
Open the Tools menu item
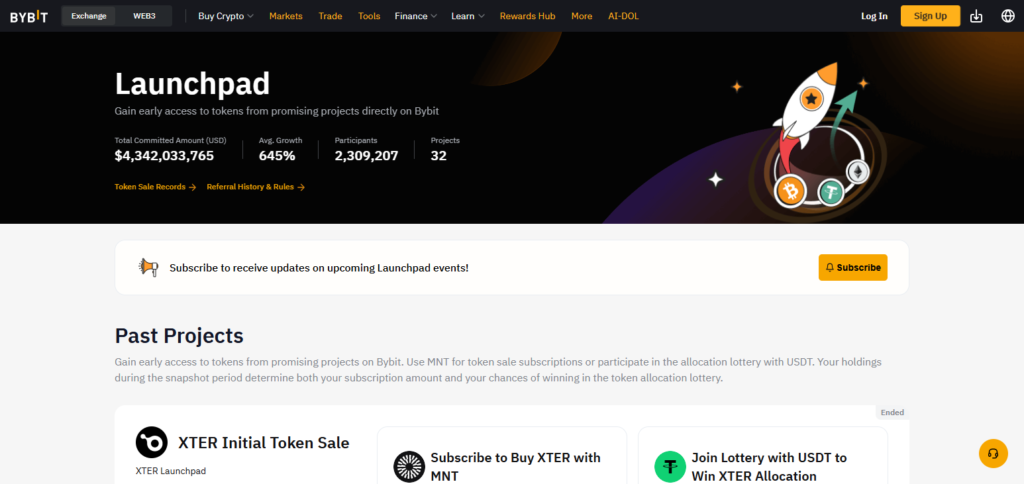point(369,16)
